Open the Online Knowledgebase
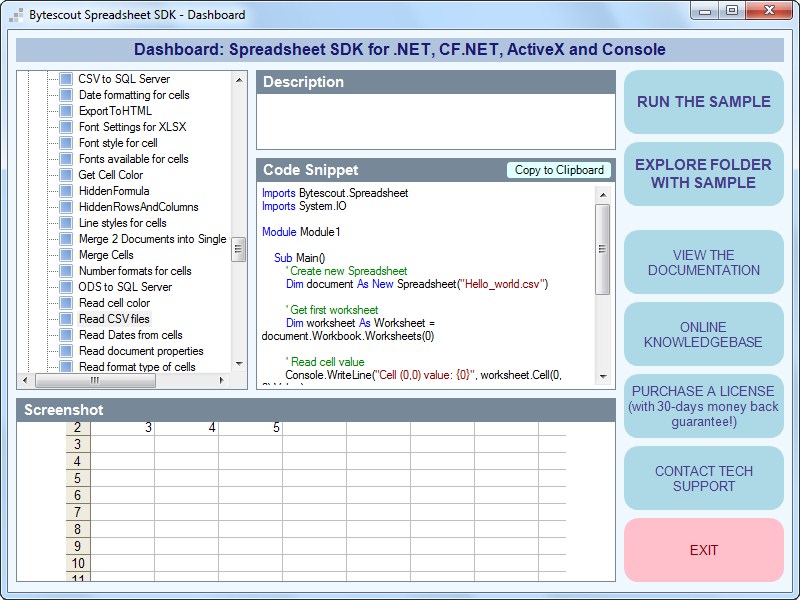The height and width of the screenshot is (600, 800). [x=703, y=334]
